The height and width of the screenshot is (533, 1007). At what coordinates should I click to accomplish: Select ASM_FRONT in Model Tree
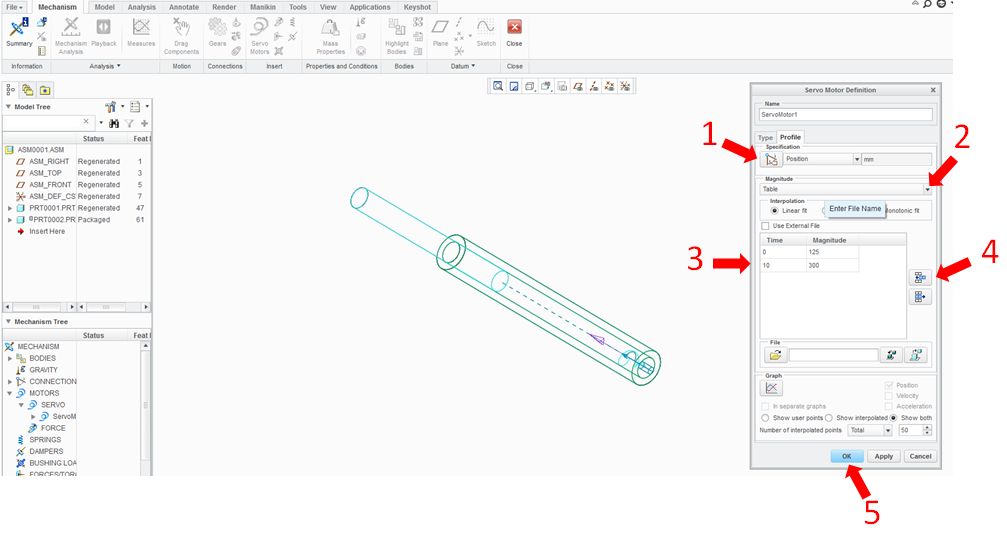tap(50, 185)
